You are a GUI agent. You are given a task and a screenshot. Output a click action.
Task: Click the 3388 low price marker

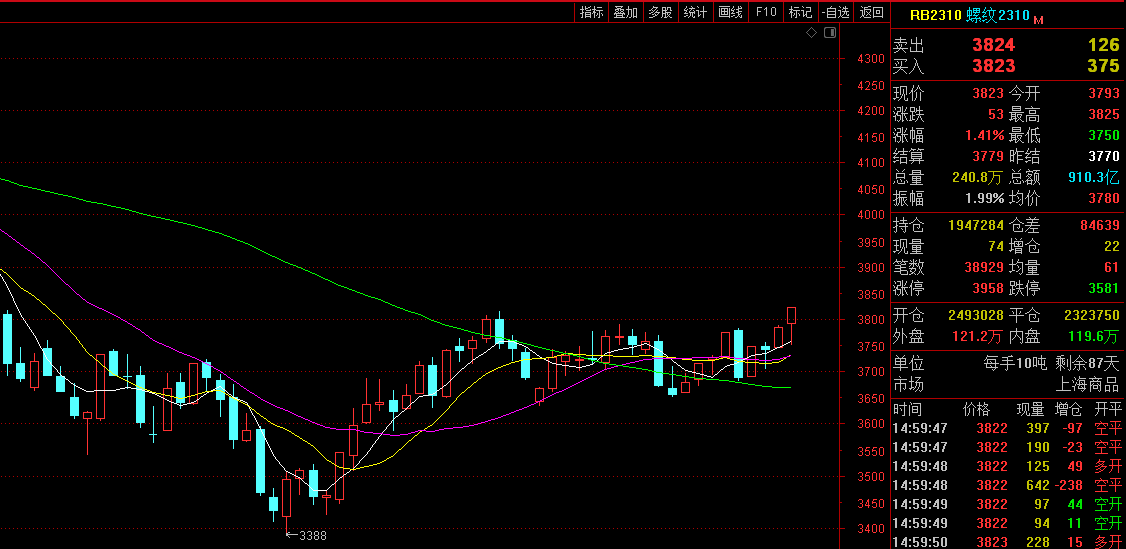(308, 535)
